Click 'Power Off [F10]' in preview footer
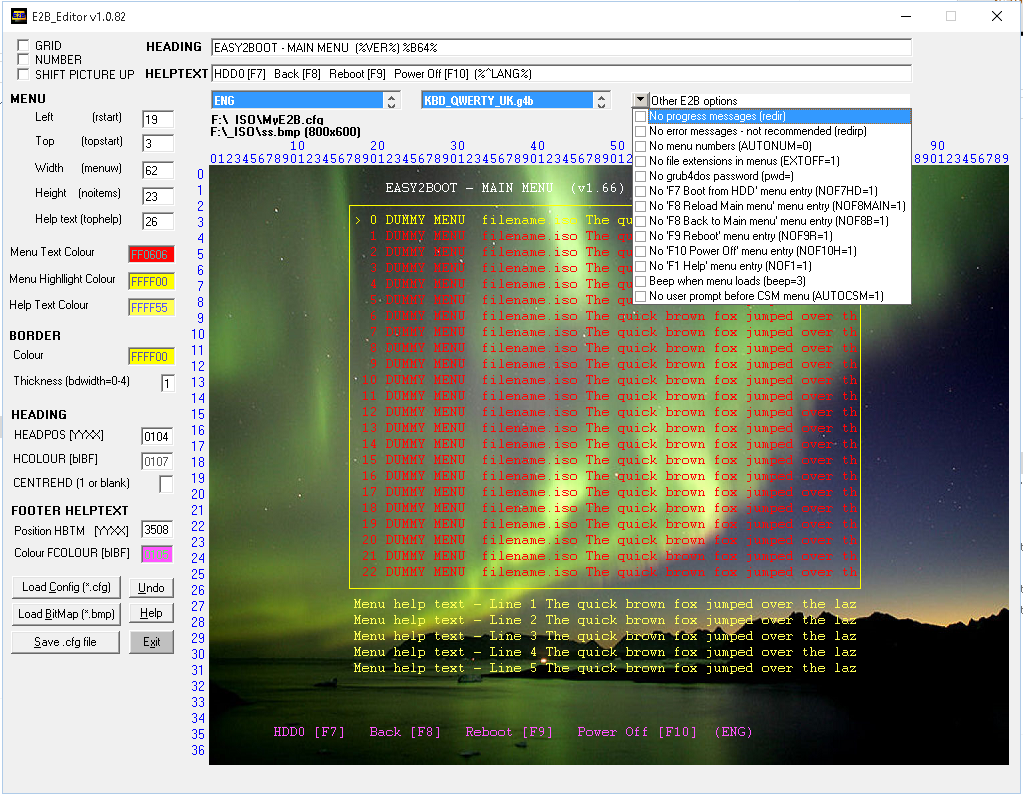 point(637,732)
